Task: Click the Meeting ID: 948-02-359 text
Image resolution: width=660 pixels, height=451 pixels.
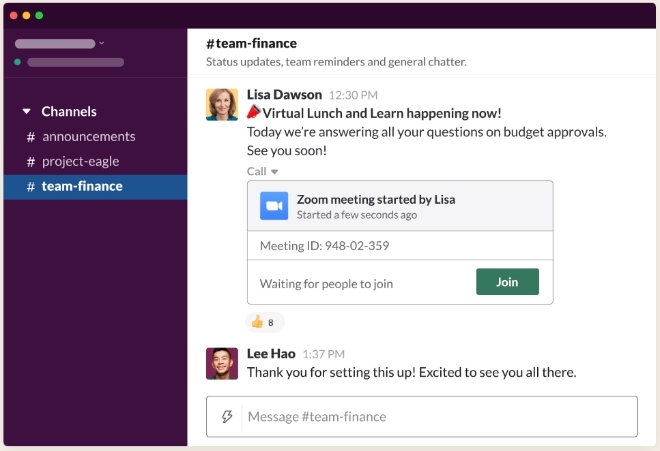Action: 325,246
